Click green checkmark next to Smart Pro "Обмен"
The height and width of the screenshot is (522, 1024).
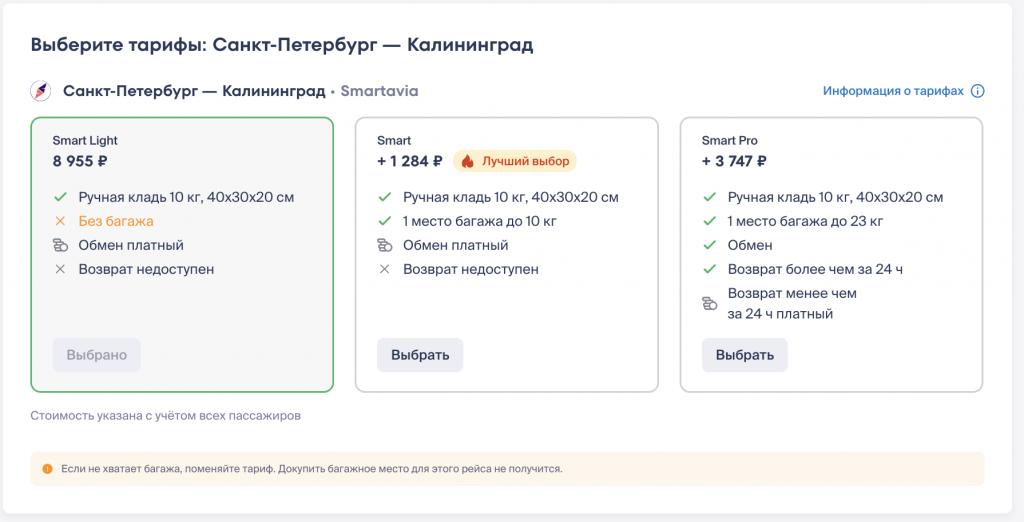click(x=709, y=245)
